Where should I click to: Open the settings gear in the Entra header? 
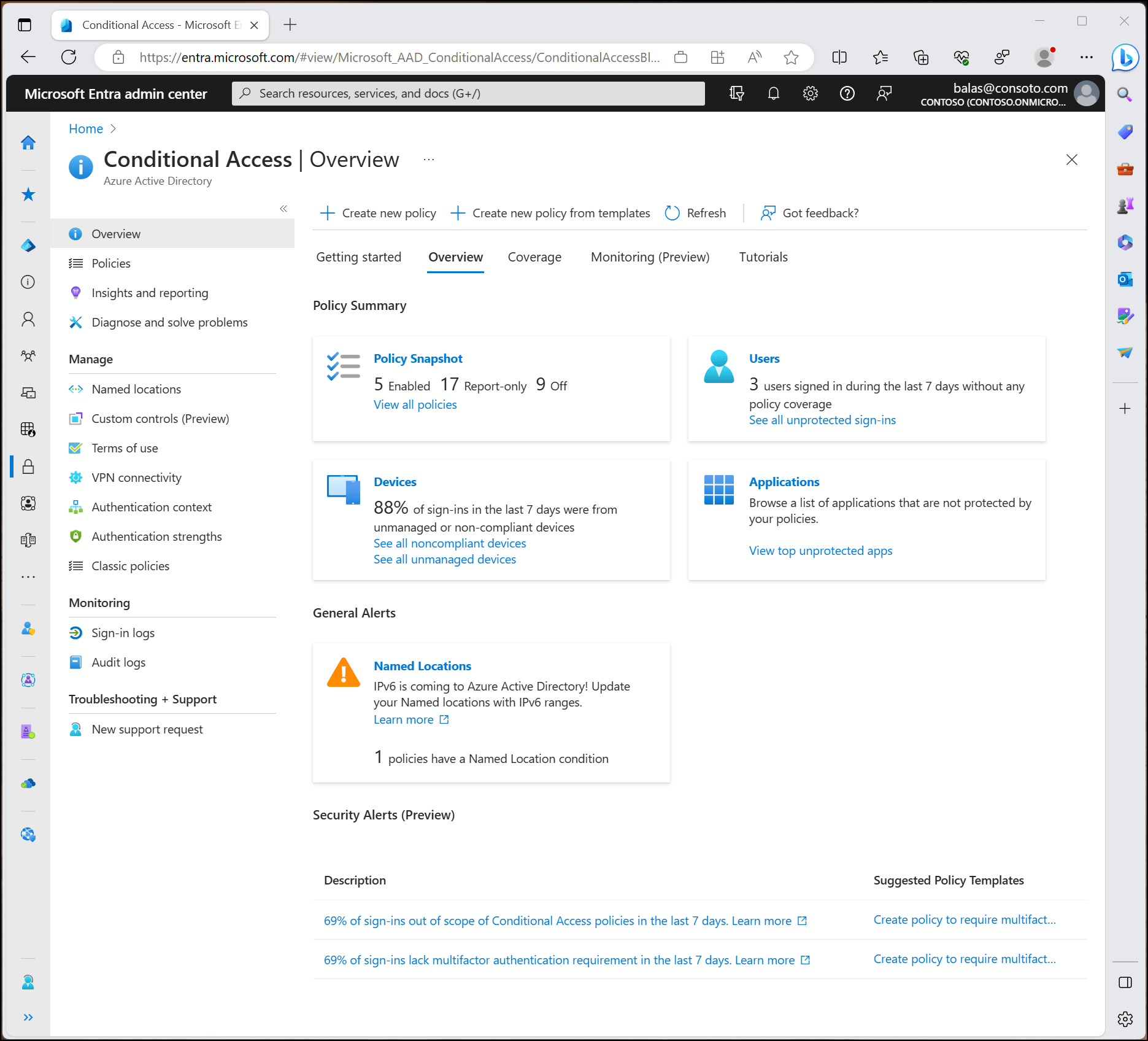(810, 93)
